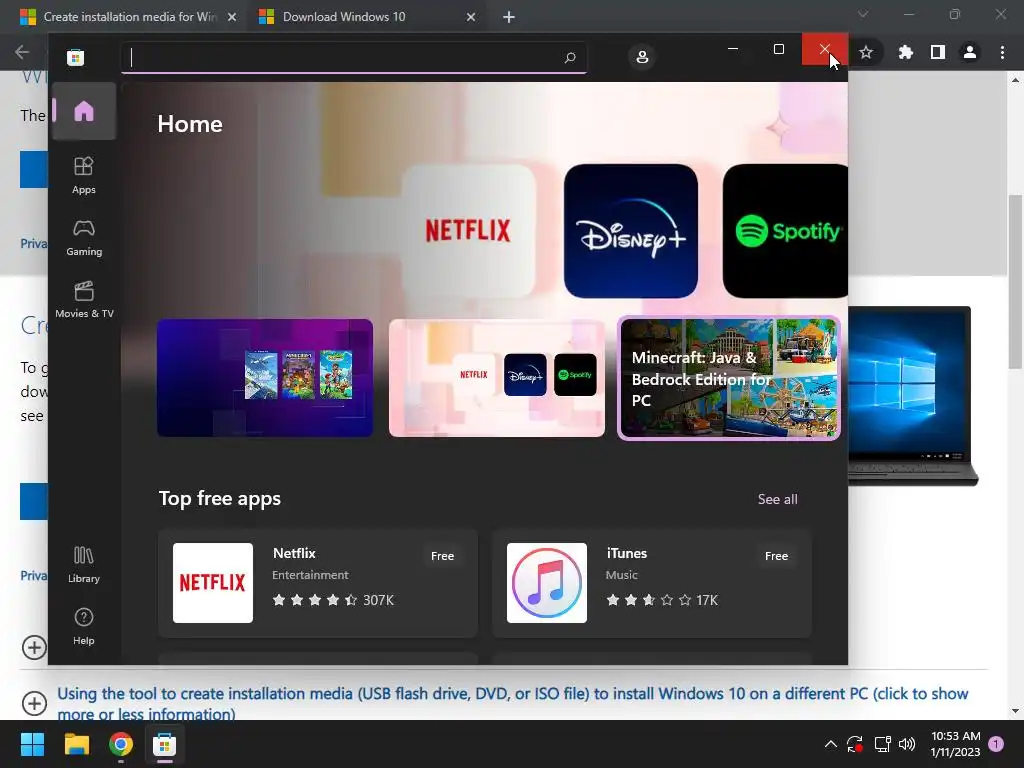1024x768 pixels.
Task: Close the Download Windows 10 tab
Action: tap(471, 17)
